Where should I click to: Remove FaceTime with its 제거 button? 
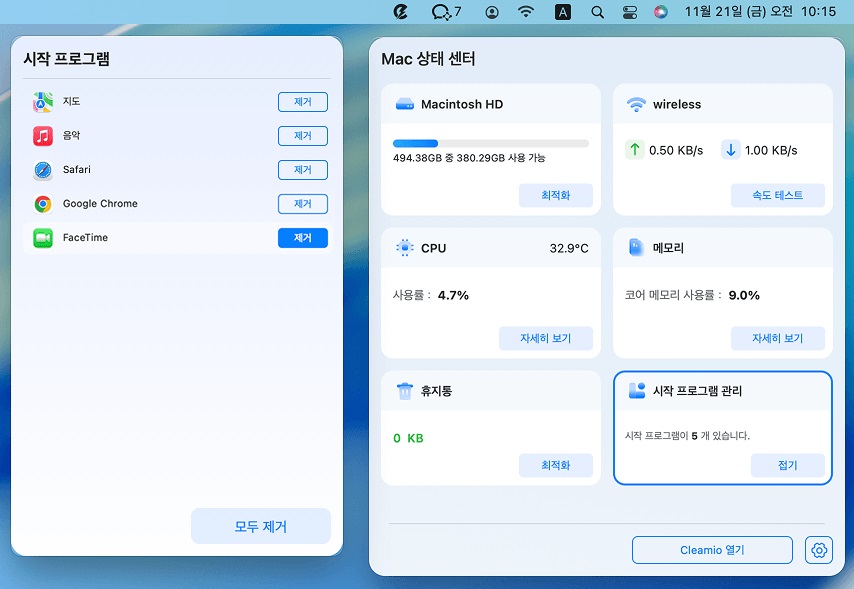pos(302,238)
